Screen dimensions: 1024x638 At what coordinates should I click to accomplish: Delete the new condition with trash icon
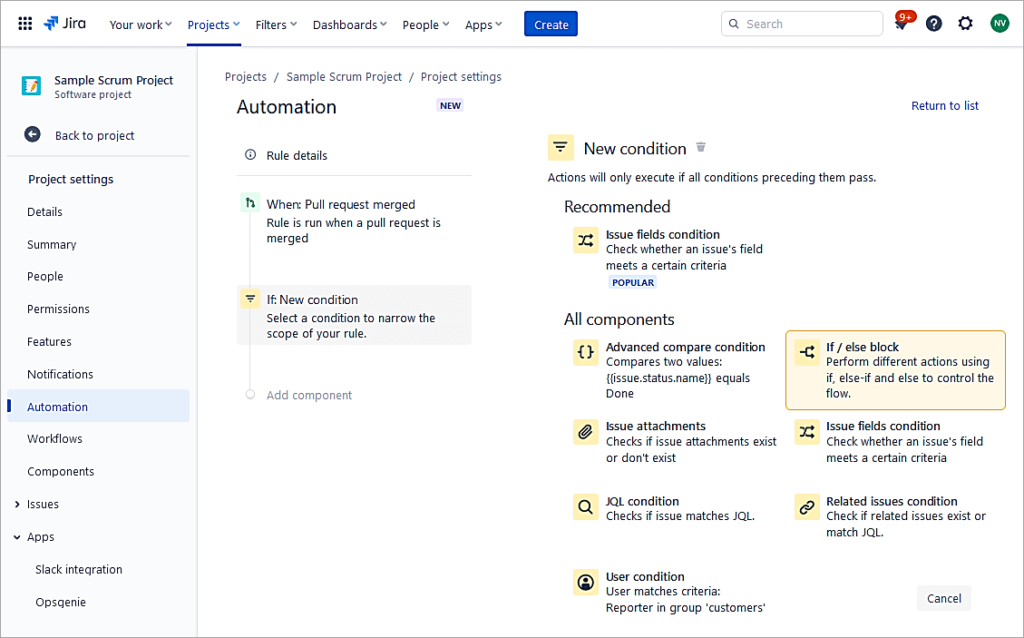(x=701, y=148)
